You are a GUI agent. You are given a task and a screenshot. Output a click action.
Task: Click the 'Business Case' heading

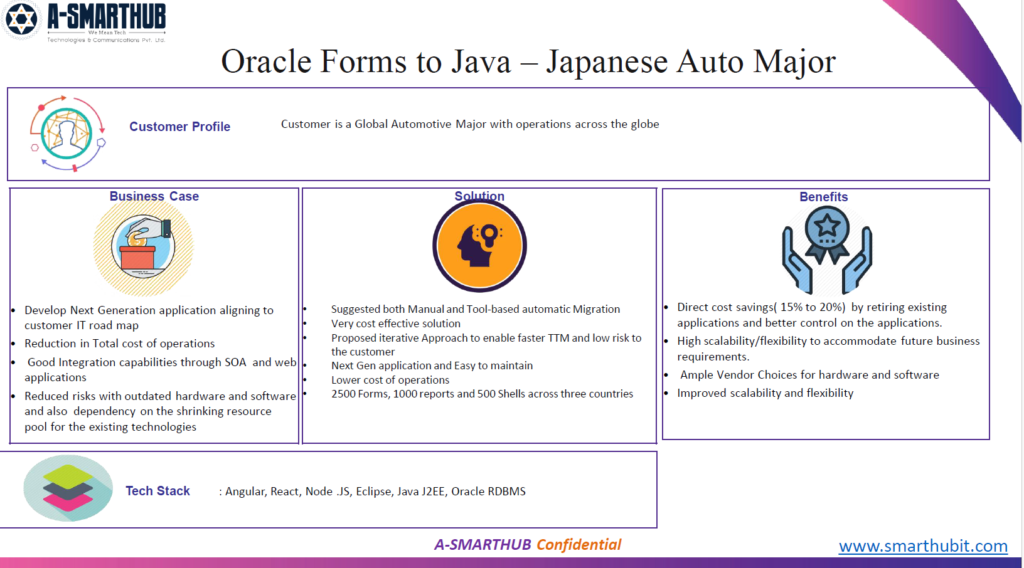click(154, 196)
